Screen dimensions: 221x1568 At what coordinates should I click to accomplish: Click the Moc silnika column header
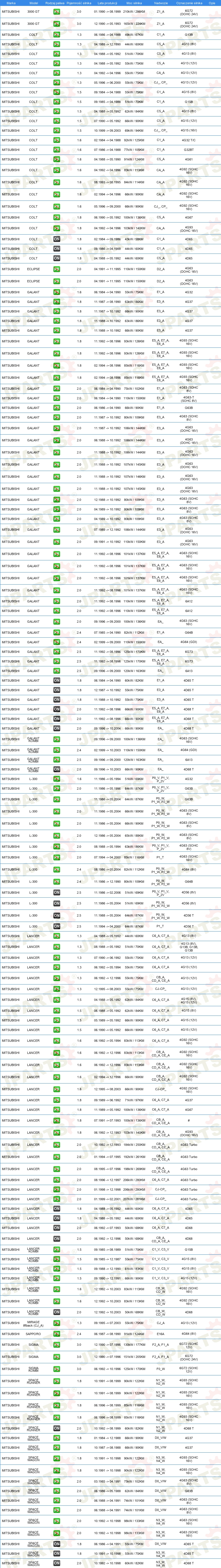pos(134,3)
